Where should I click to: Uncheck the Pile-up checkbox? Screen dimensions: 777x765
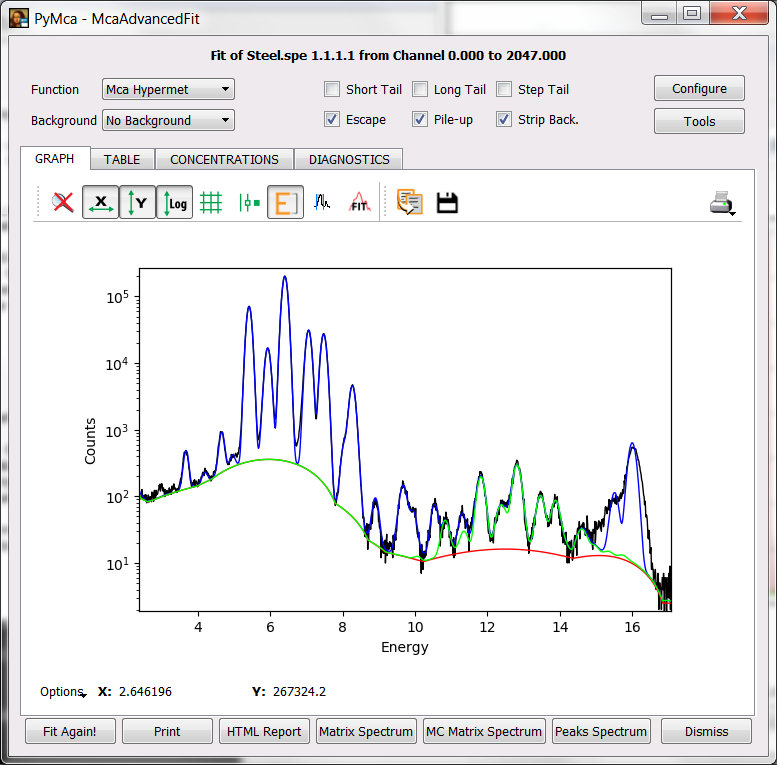pos(420,120)
